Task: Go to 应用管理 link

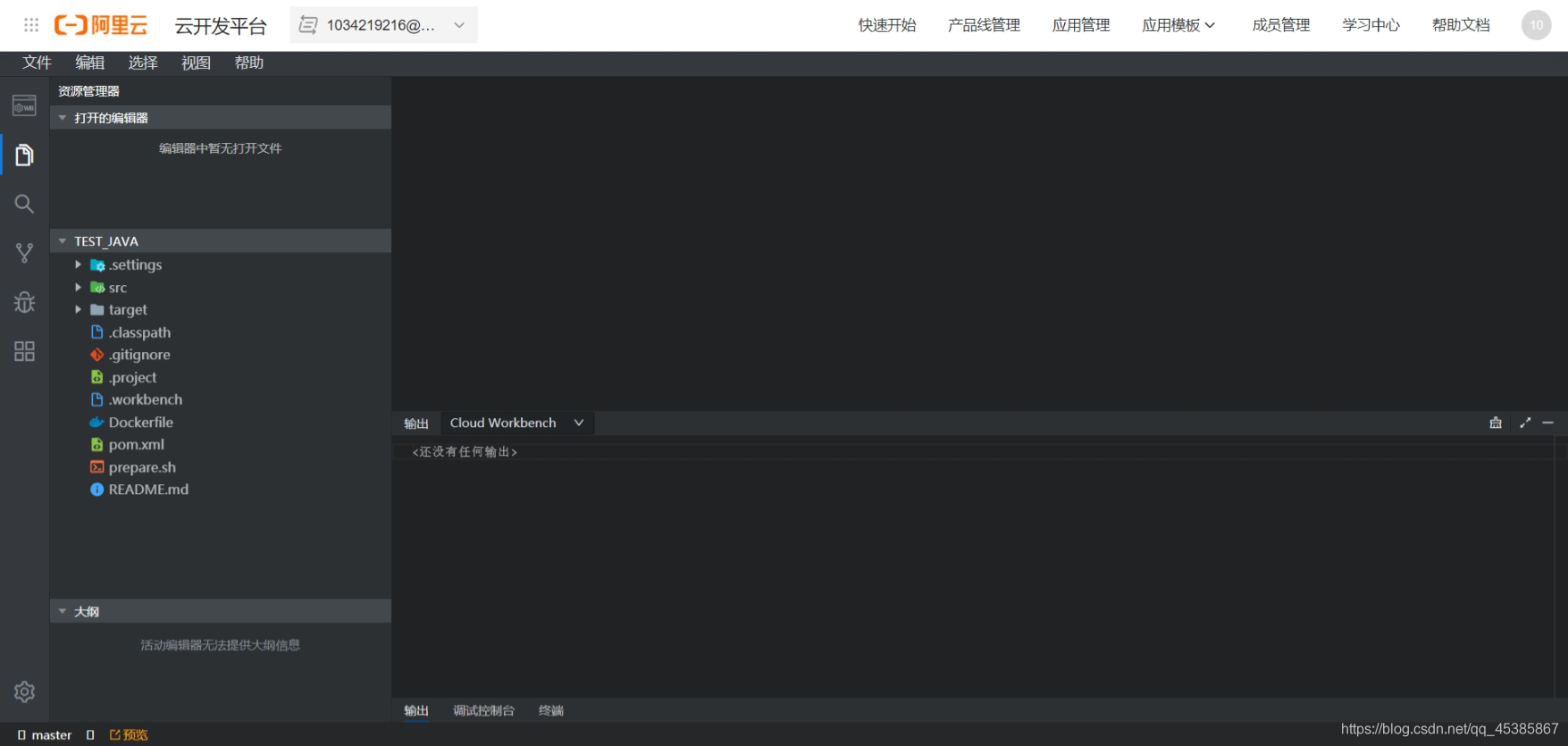Action: pyautogui.click(x=1081, y=25)
